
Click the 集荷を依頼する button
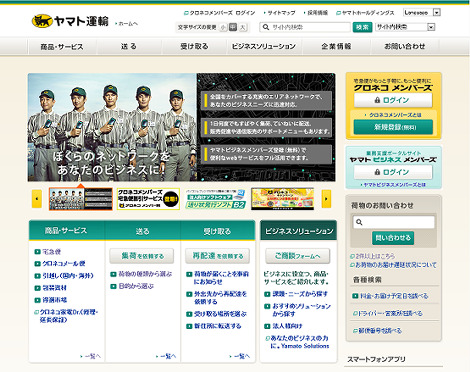click(x=142, y=256)
